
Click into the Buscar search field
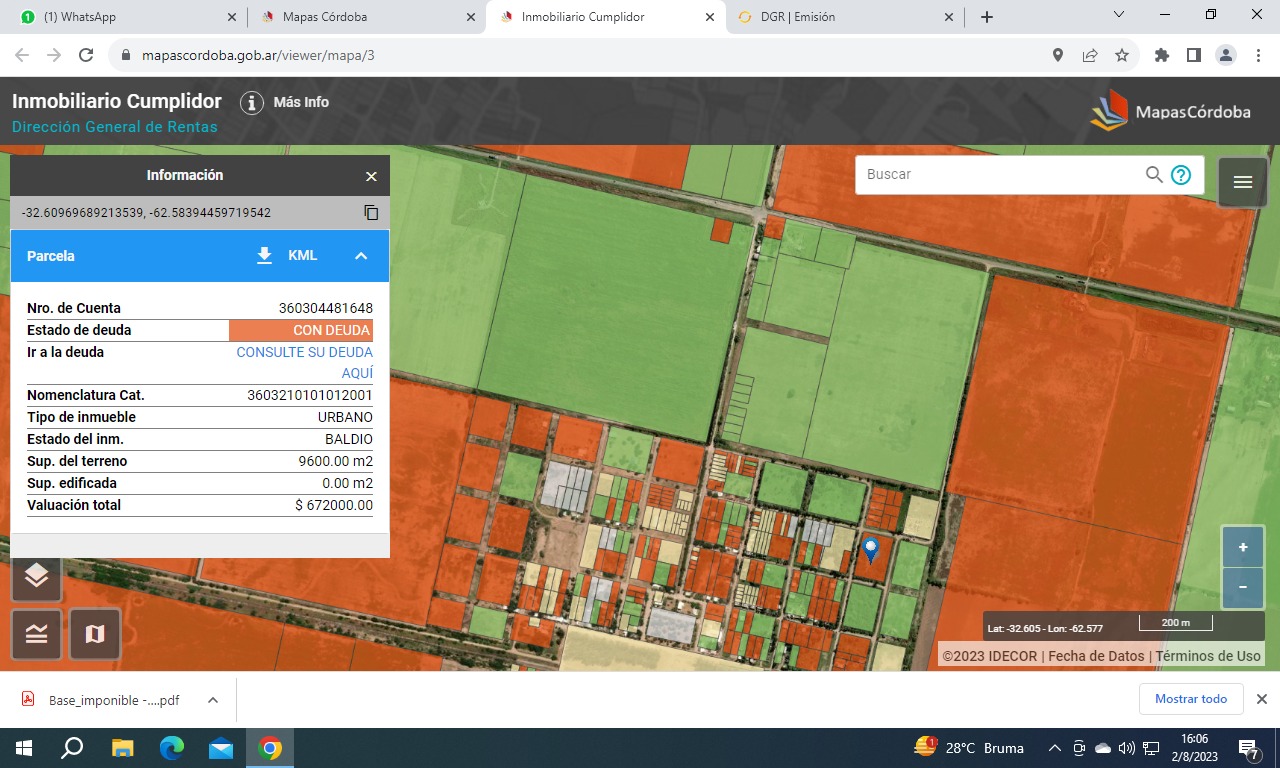click(1000, 175)
